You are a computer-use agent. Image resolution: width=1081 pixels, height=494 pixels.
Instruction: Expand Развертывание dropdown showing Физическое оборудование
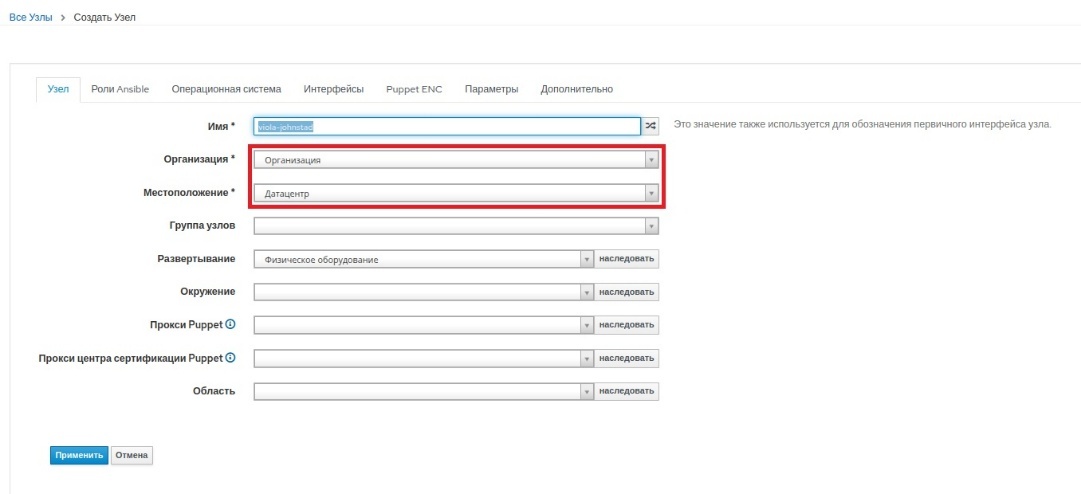(x=424, y=259)
